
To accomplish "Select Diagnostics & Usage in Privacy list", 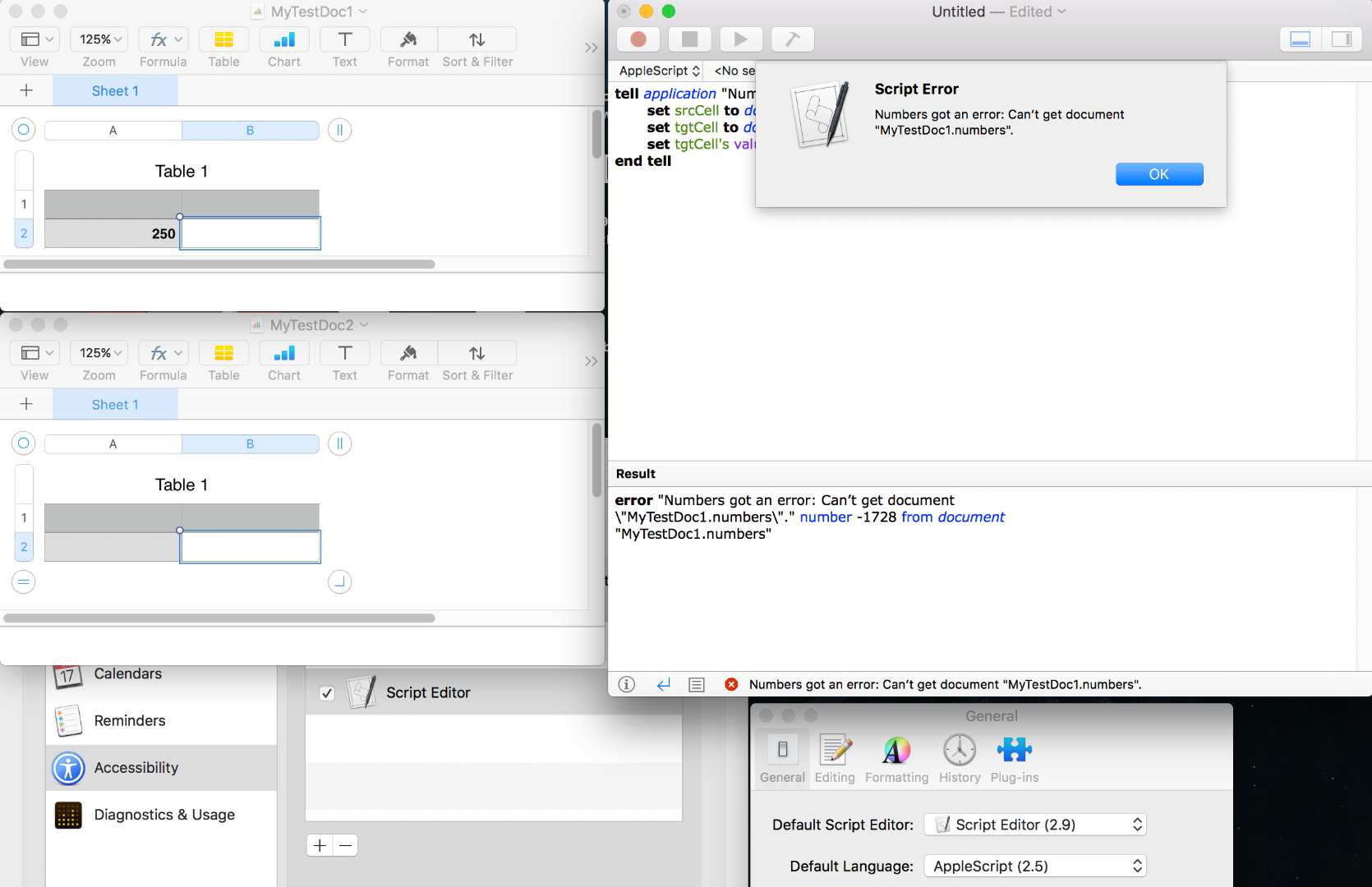I will tap(162, 815).
